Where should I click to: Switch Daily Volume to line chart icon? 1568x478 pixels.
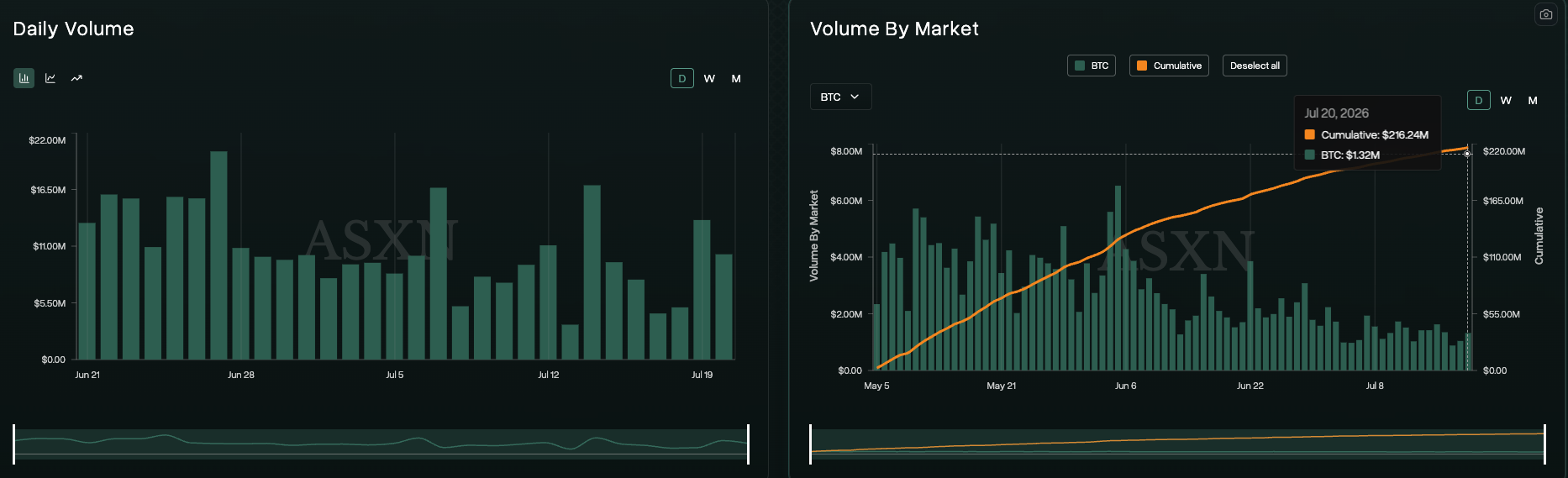[50, 78]
